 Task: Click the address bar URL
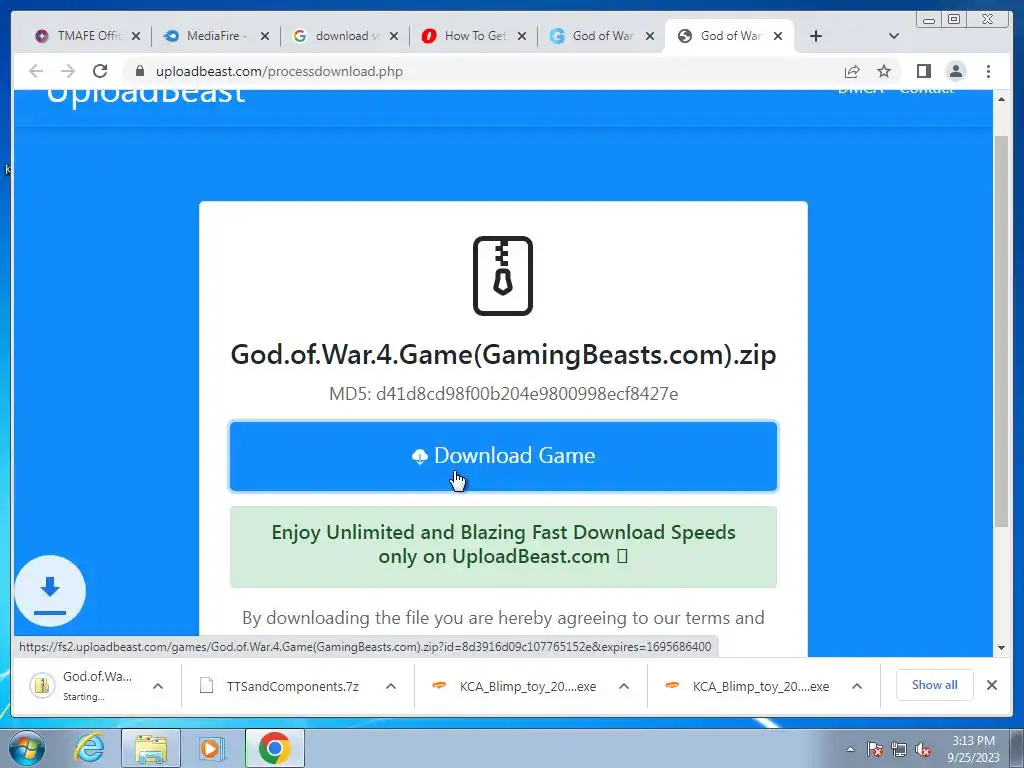[280, 71]
